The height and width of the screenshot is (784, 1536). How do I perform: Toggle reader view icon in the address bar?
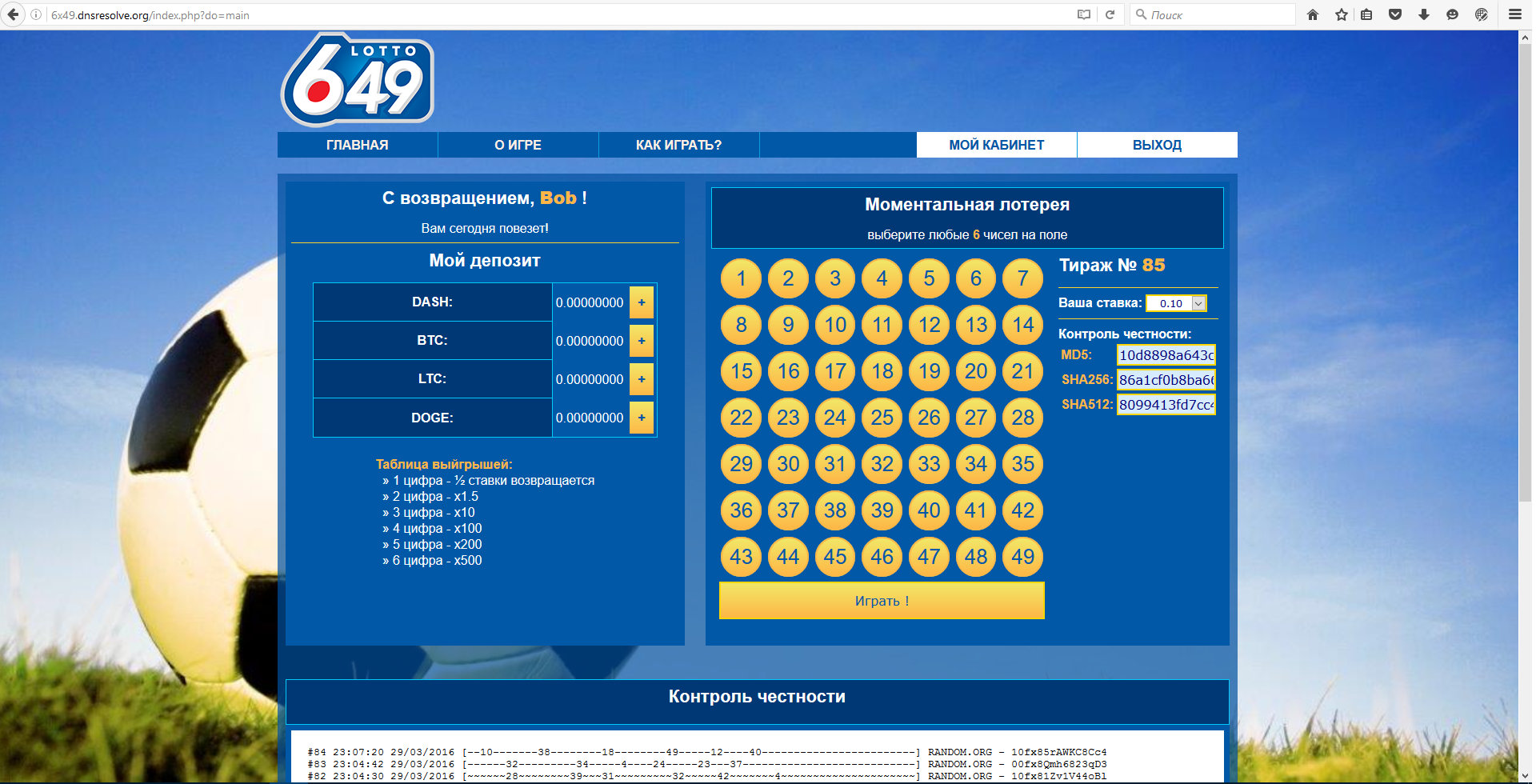tap(1084, 14)
